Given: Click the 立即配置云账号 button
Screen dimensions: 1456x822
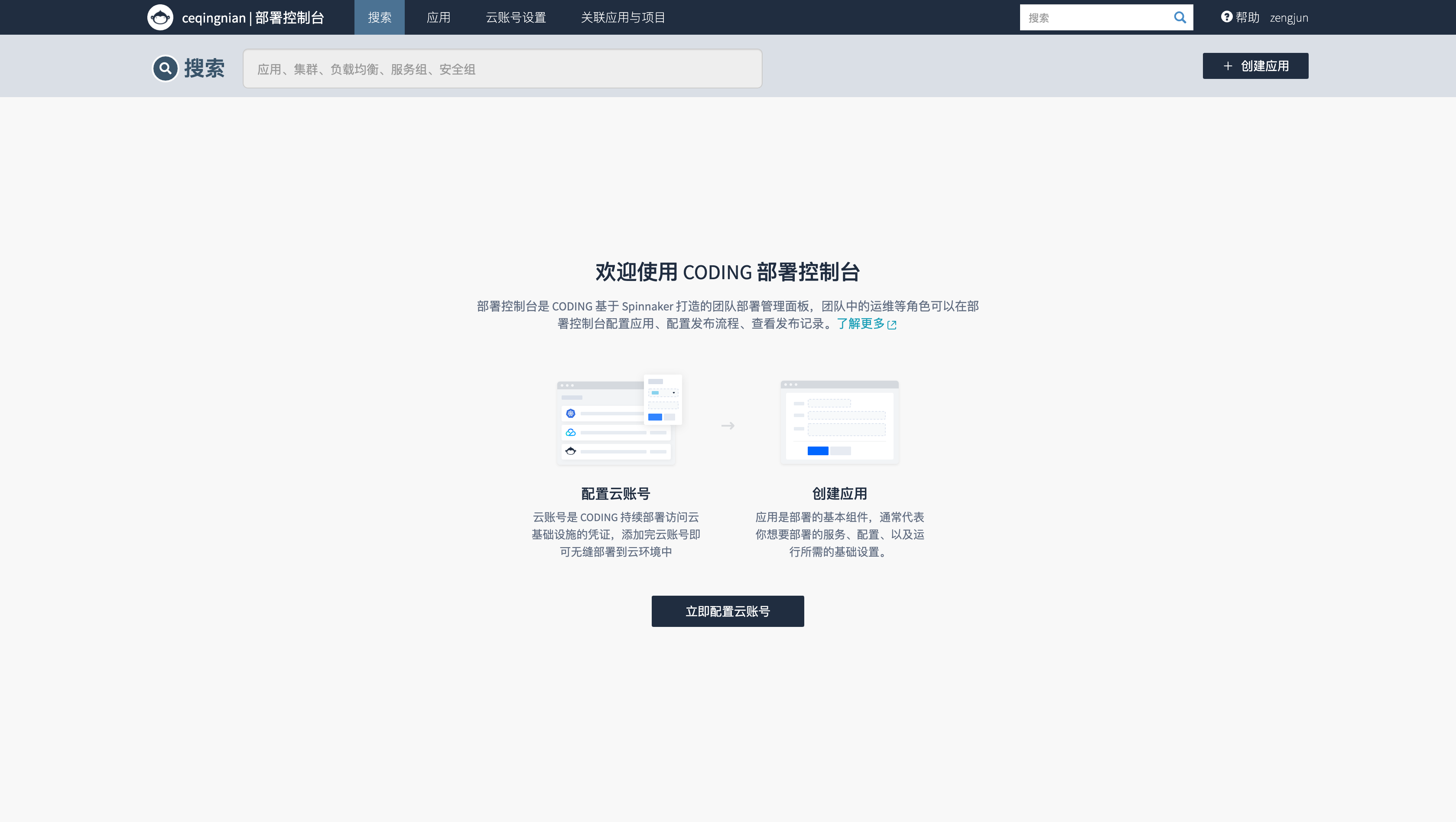Looking at the screenshot, I should [728, 611].
